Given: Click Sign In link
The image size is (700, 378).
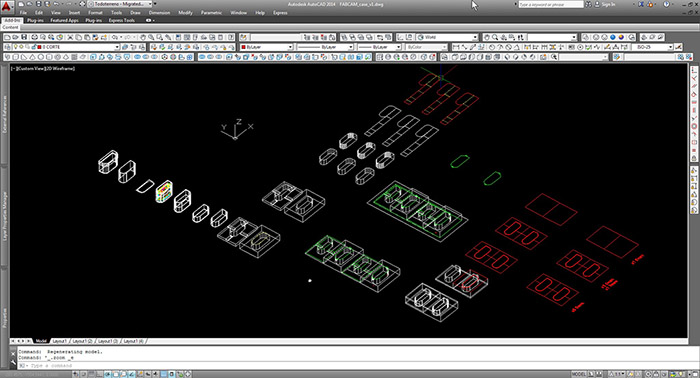Looking at the screenshot, I should click(x=608, y=4).
